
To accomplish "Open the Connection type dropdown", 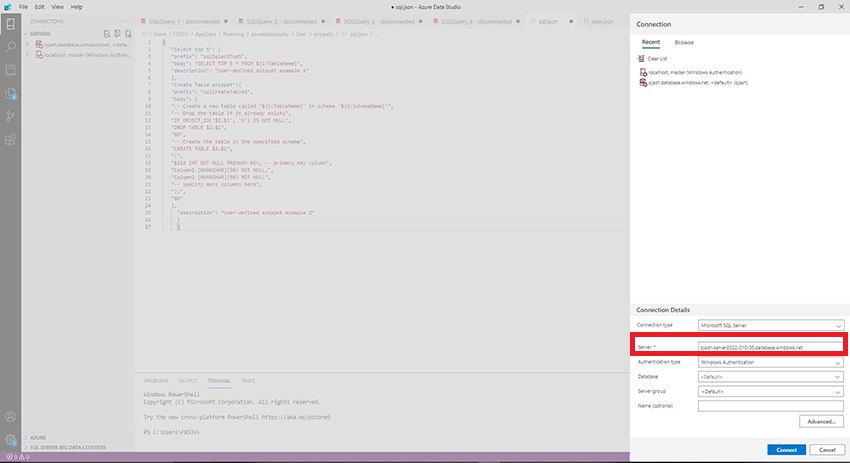I will click(770, 325).
